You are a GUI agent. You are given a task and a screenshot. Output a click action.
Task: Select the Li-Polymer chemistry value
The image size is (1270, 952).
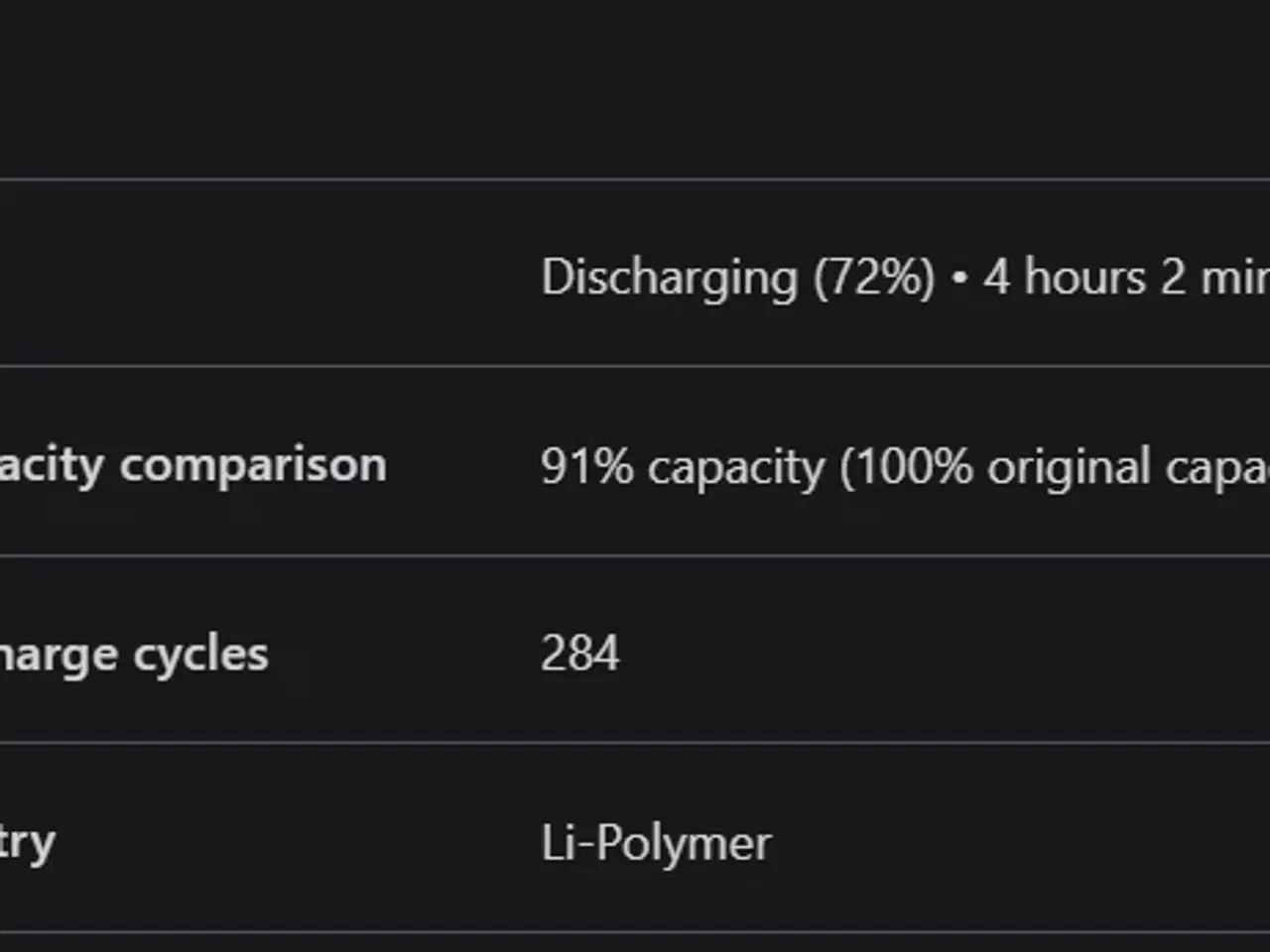click(x=656, y=844)
